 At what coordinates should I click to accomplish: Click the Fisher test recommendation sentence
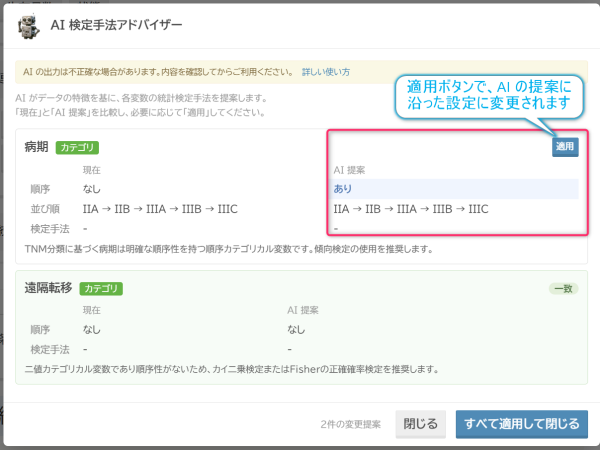(x=232, y=369)
